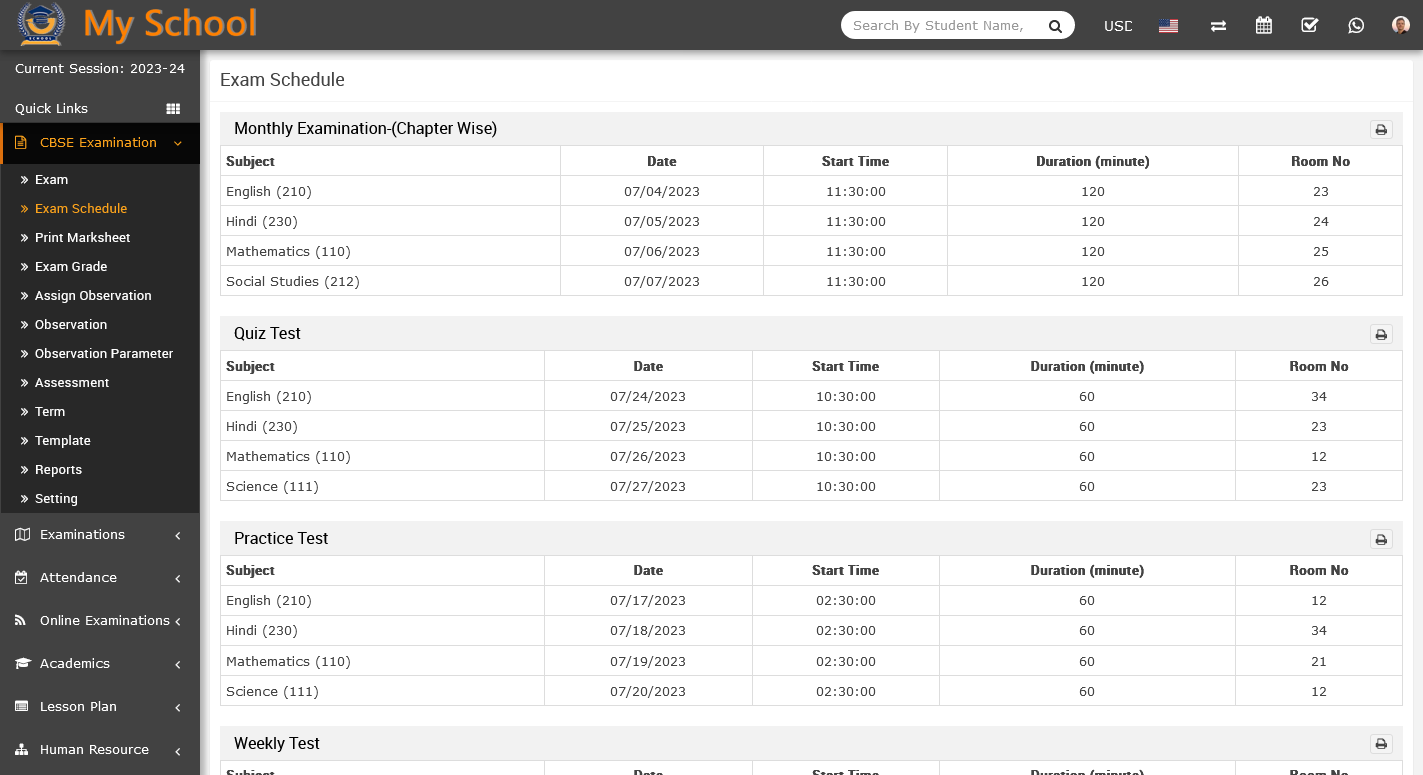1423x775 pixels.
Task: Print the Monthly Examination schedule
Action: [x=1381, y=130]
